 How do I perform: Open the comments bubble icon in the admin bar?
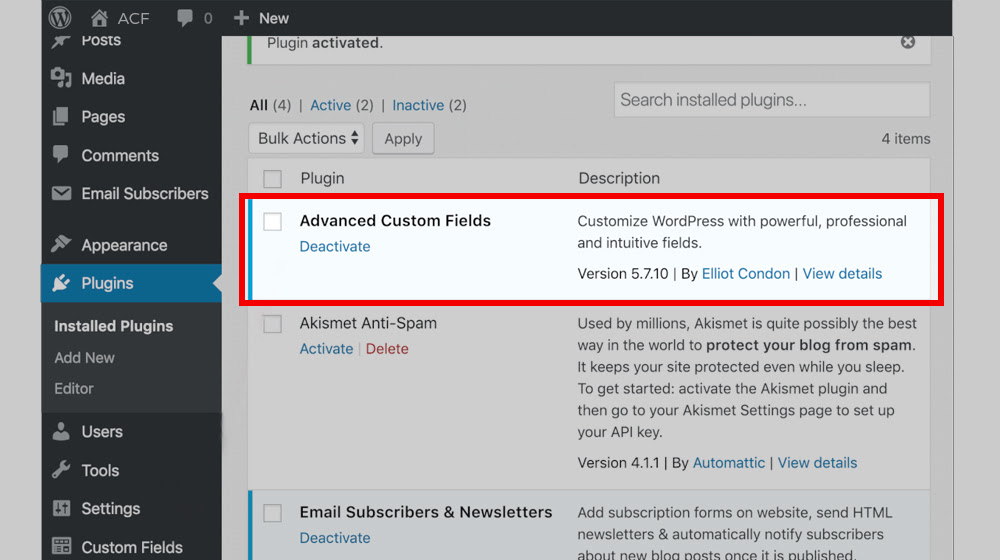click(185, 18)
